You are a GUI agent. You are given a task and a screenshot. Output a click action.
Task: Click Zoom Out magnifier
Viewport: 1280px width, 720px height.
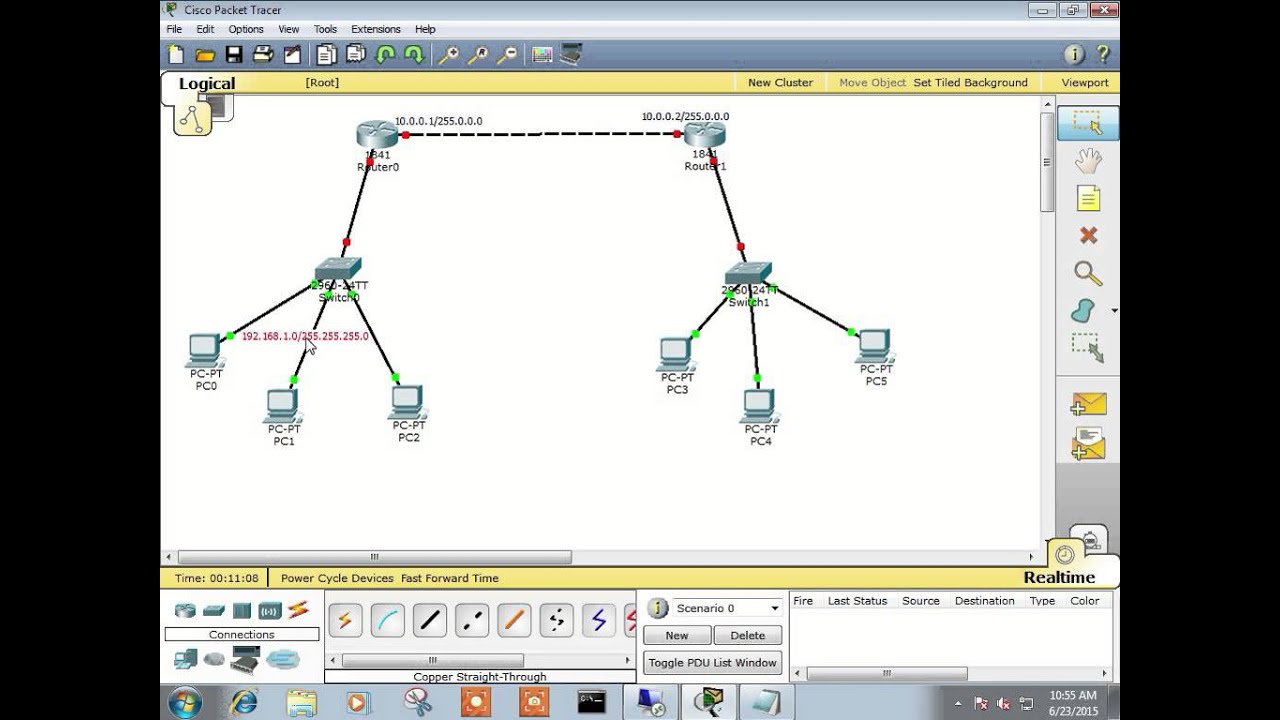(x=507, y=55)
